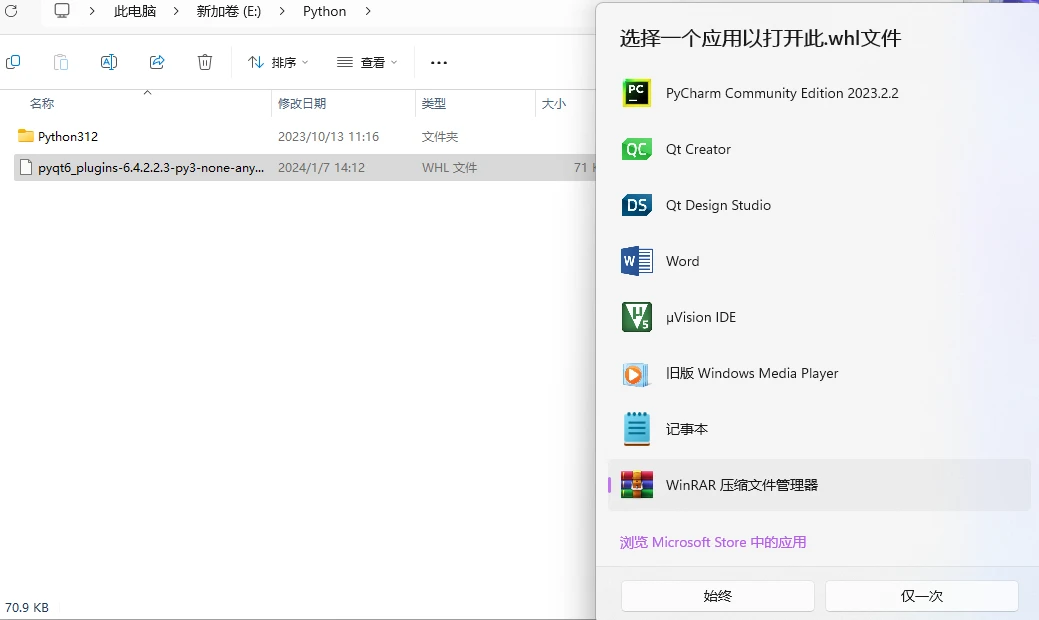
Task: Click the WinRAR books icon
Action: [637, 485]
